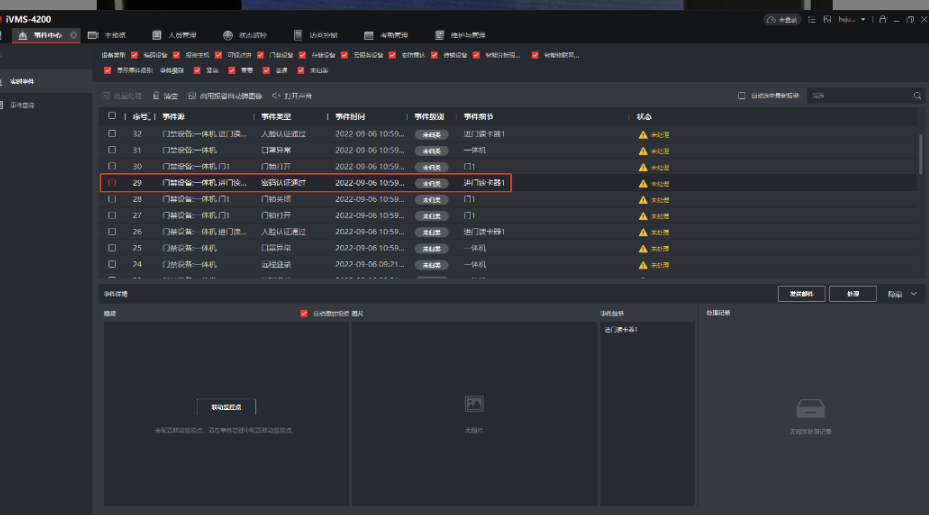The width and height of the screenshot is (929, 515).
Task: Click the main view monitor icon in top navigation
Action: pos(93,35)
